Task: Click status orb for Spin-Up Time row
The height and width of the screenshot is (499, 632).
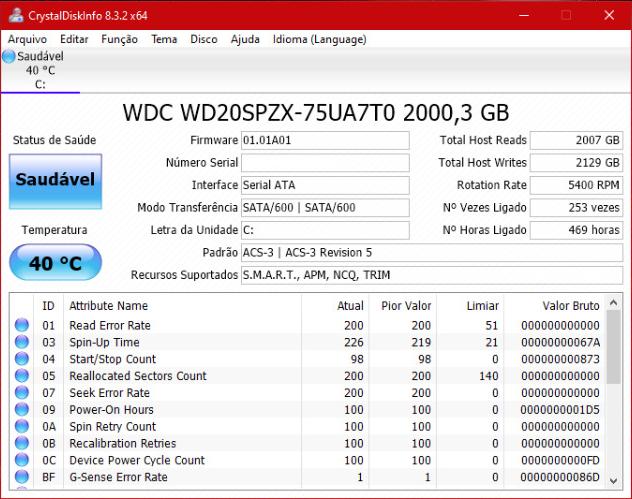Action: point(22,342)
